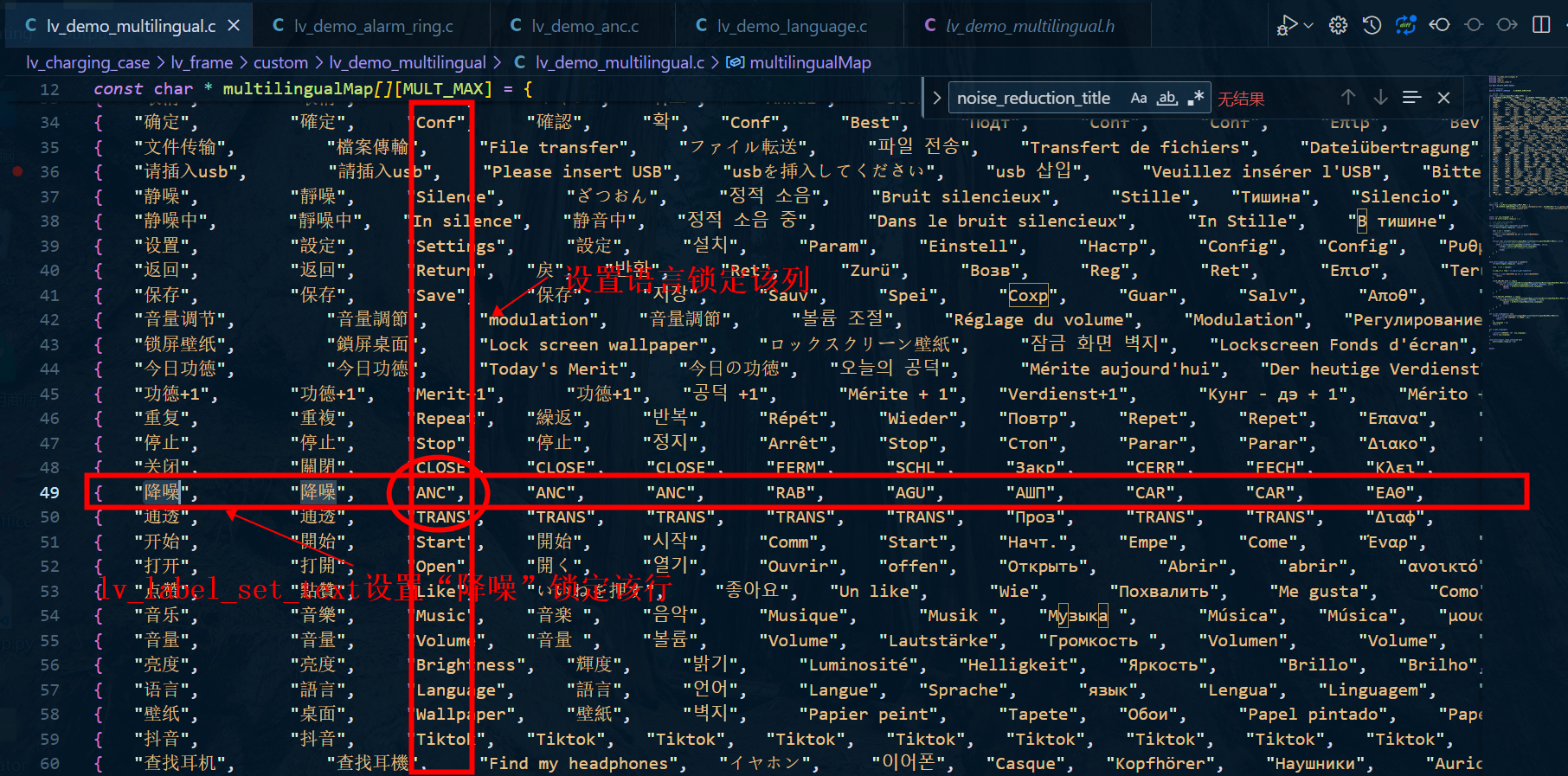Toggle Find in Selection icon
Screen dimensions: 1568x776
point(1412,98)
